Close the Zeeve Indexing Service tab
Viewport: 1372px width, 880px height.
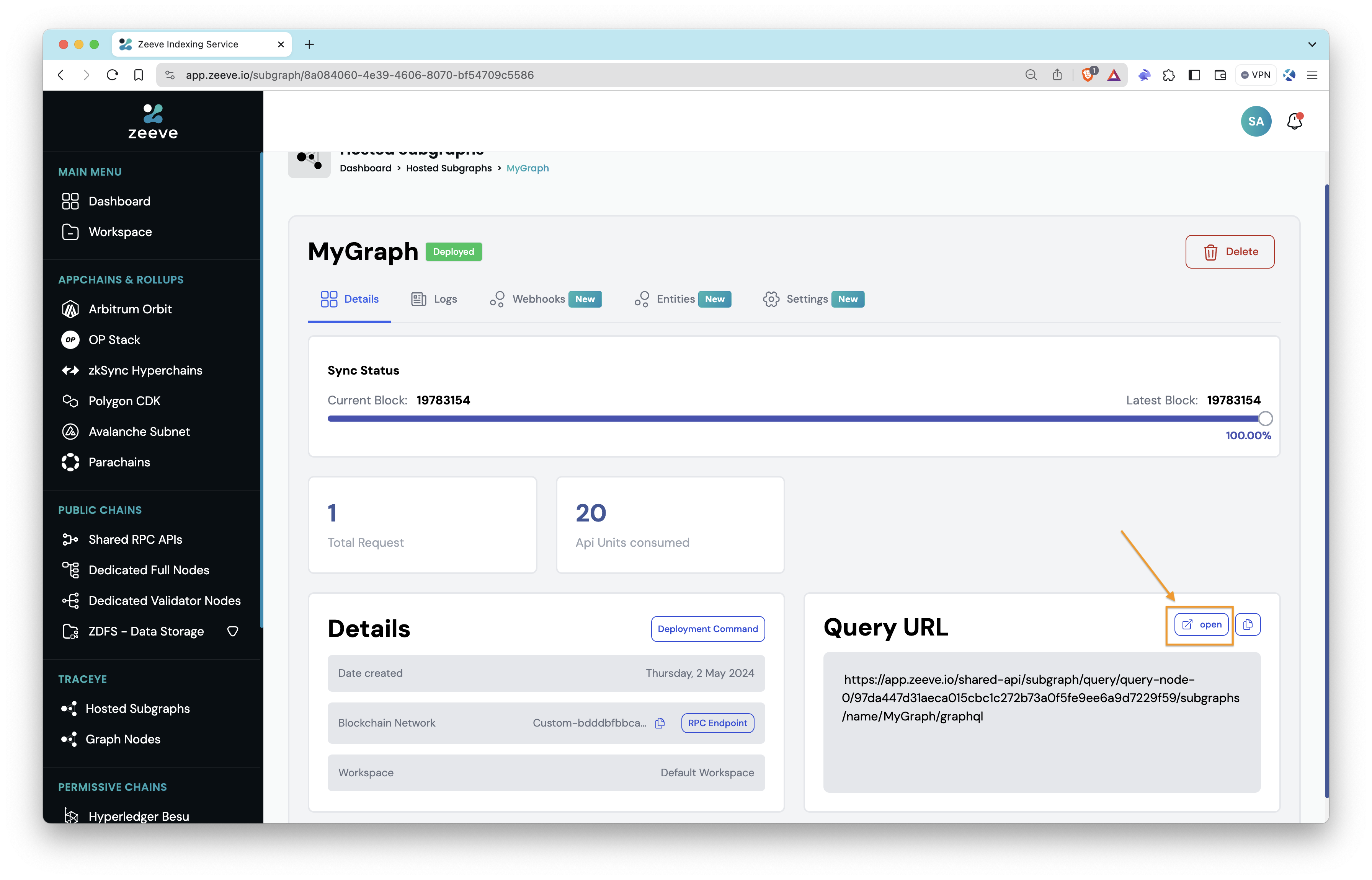281,44
